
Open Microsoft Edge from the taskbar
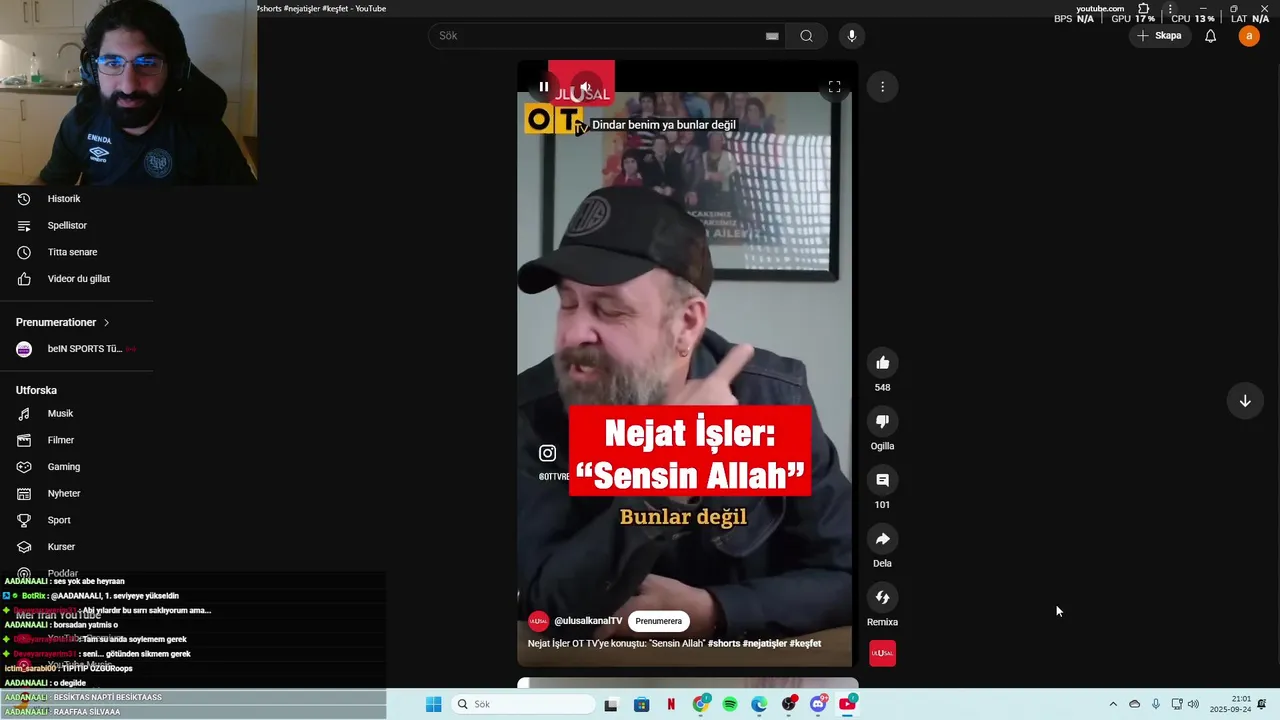pyautogui.click(x=759, y=704)
